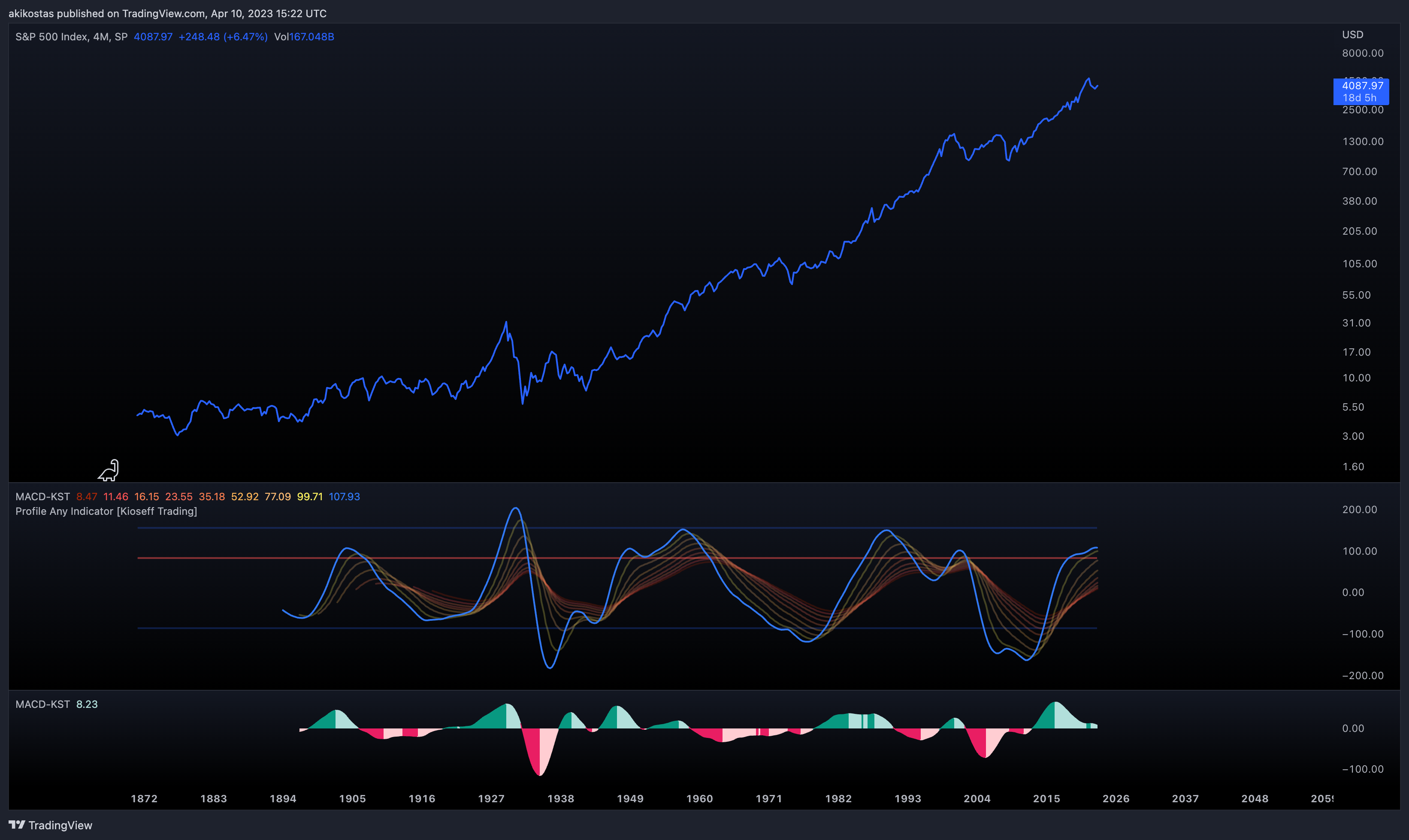Click the blue current price label 4087.97

pyautogui.click(x=1361, y=91)
